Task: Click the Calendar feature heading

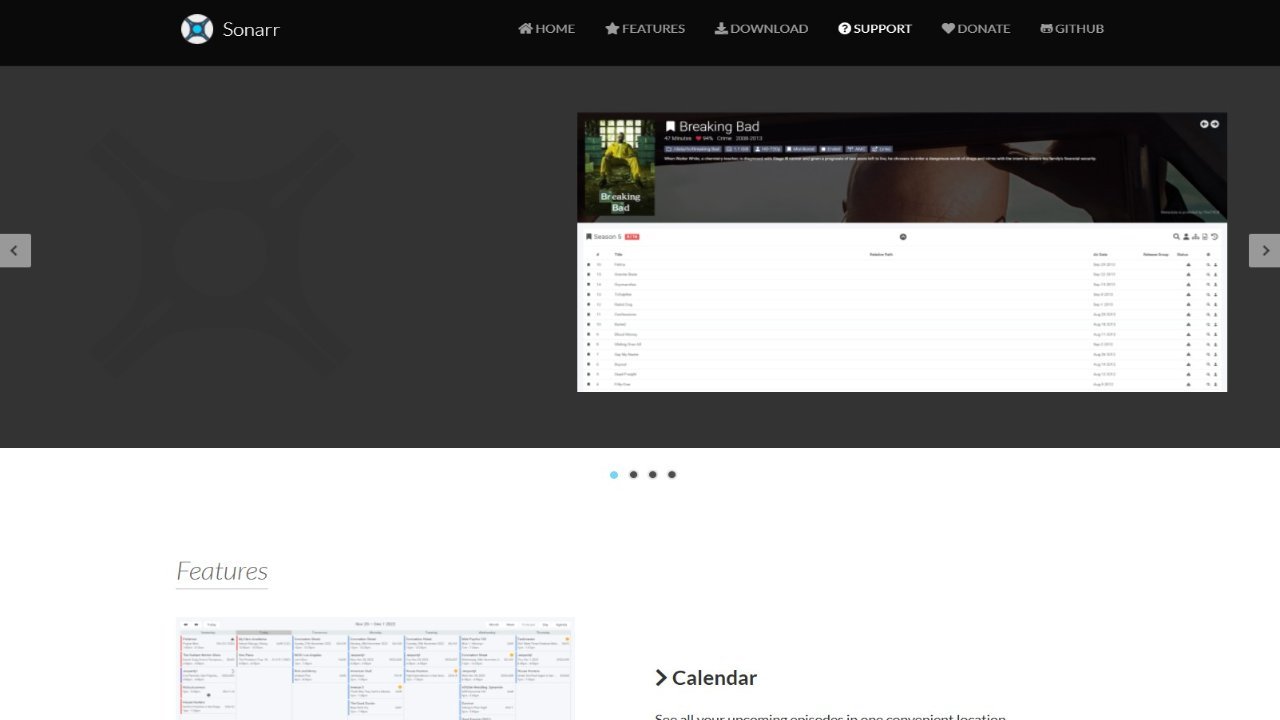Action: (x=706, y=678)
